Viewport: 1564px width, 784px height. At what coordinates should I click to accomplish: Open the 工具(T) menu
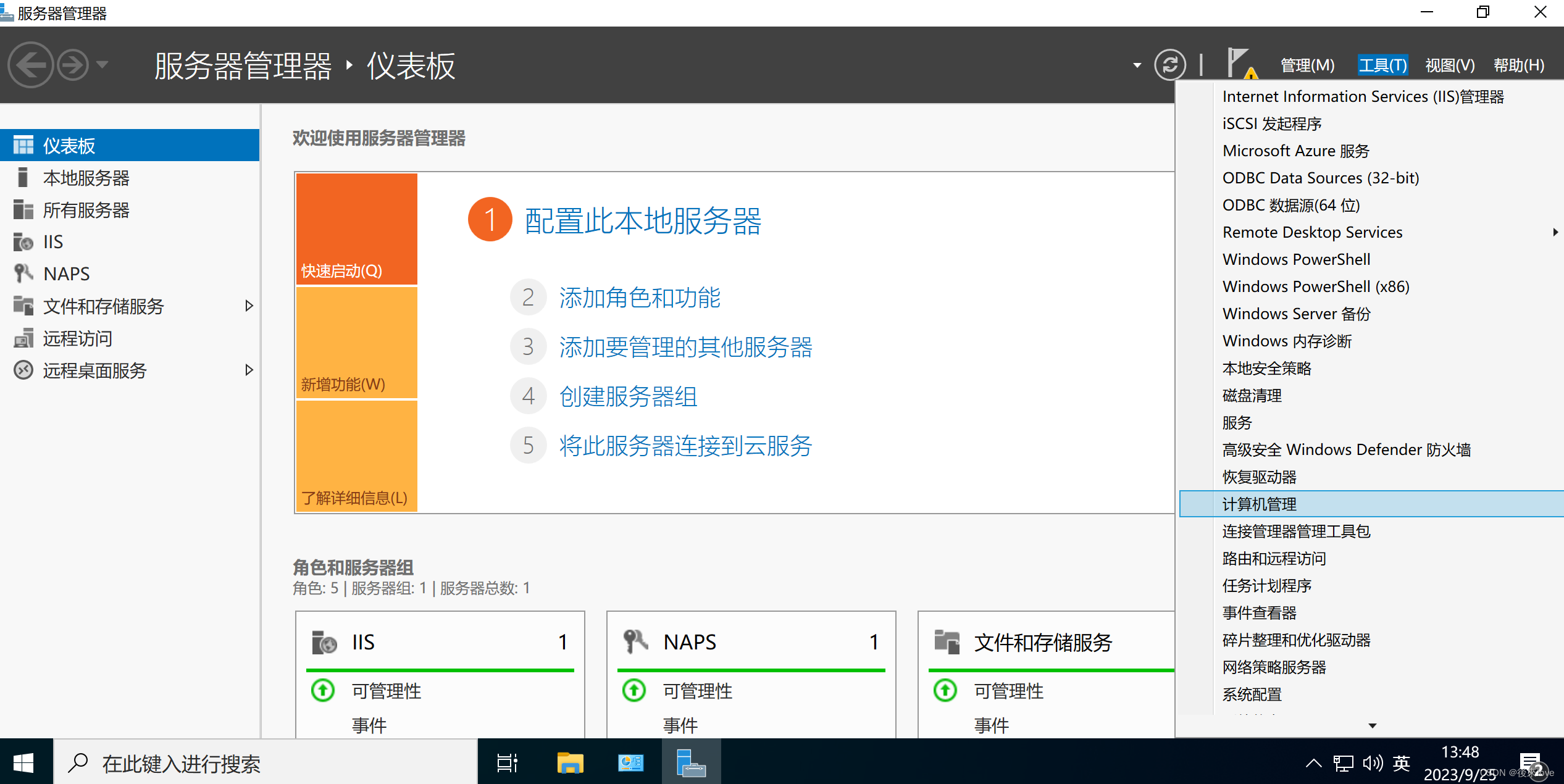click(x=1382, y=65)
